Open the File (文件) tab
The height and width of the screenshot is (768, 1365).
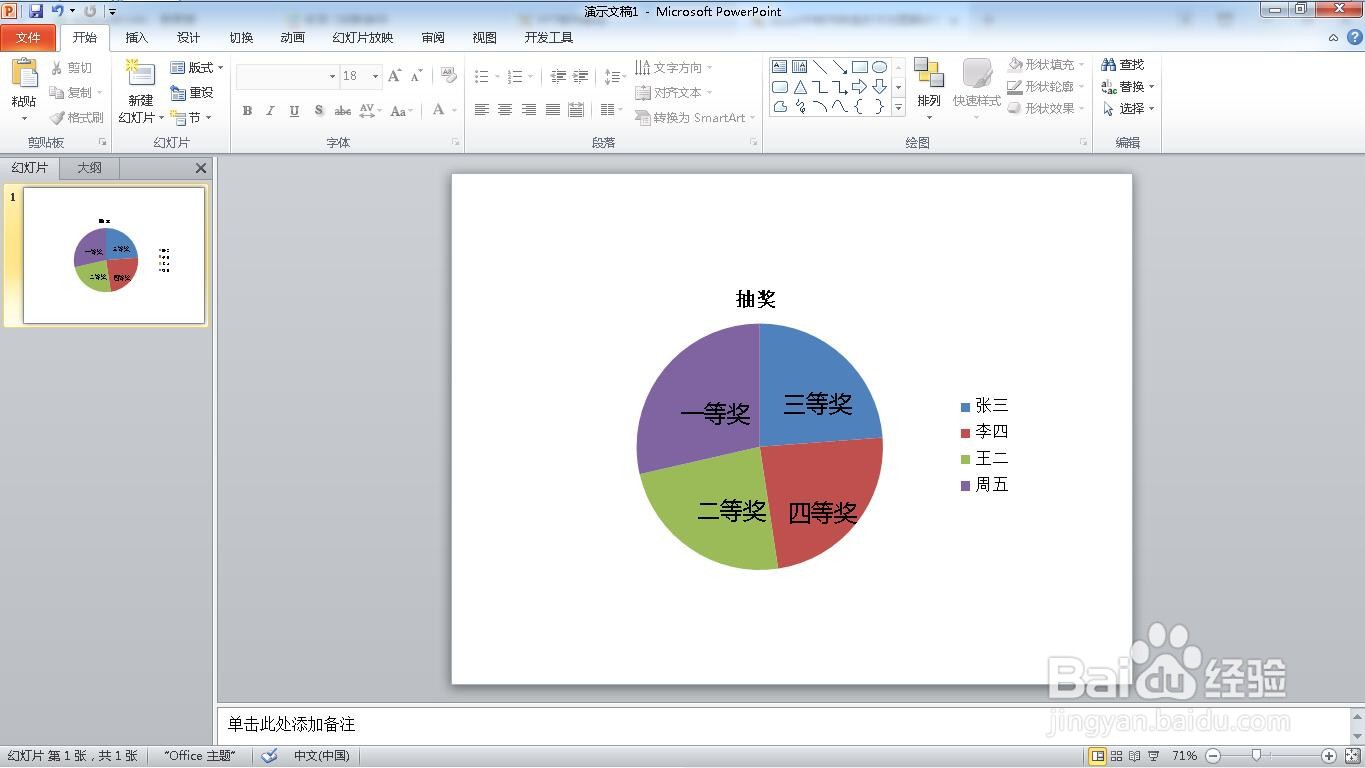[28, 38]
